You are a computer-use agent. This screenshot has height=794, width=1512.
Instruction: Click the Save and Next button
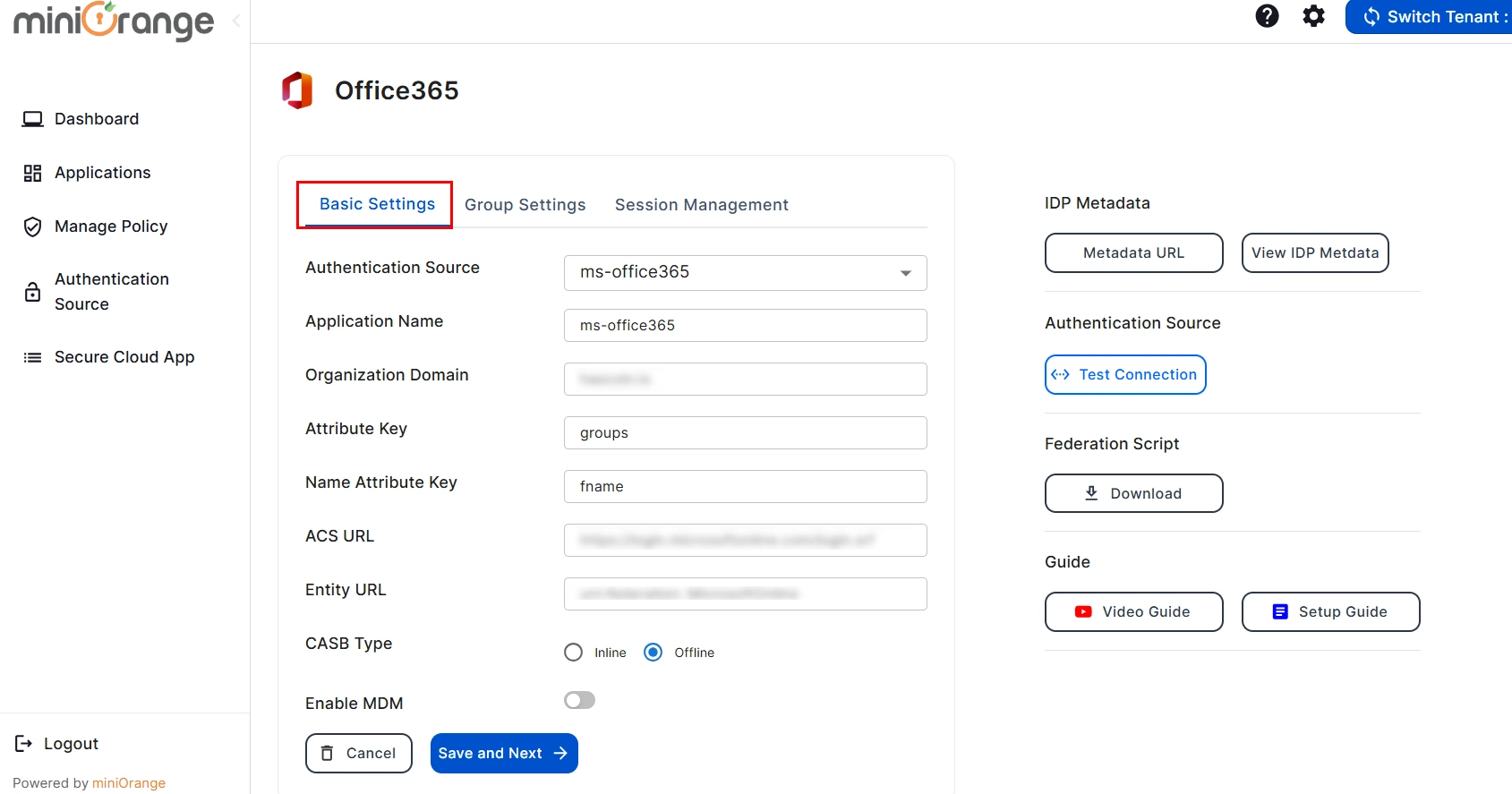pyautogui.click(x=504, y=754)
